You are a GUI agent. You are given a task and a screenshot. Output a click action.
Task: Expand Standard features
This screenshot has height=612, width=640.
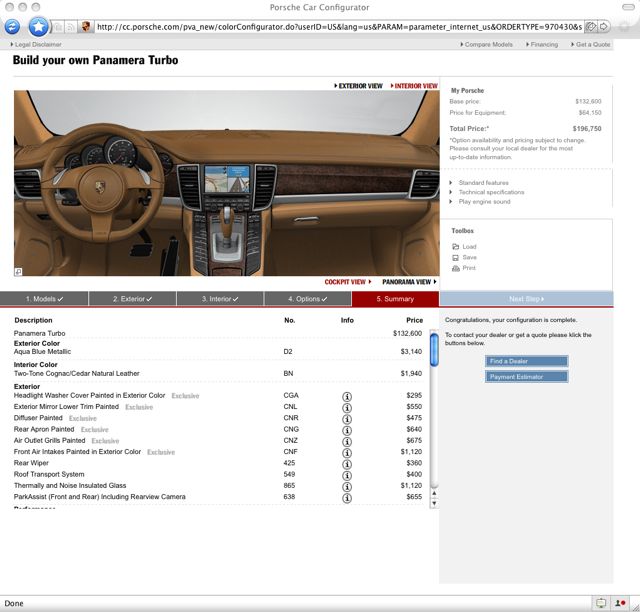483,182
